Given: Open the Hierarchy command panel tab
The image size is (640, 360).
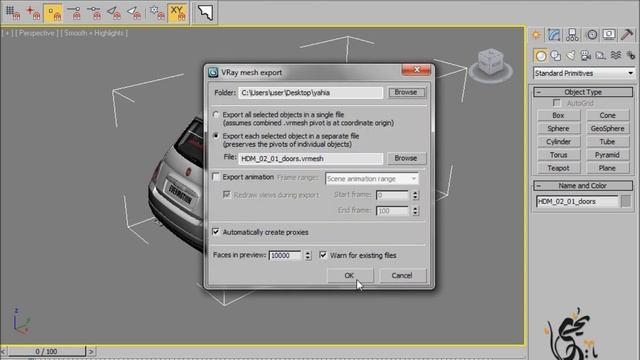Looking at the screenshot, I should 572,35.
